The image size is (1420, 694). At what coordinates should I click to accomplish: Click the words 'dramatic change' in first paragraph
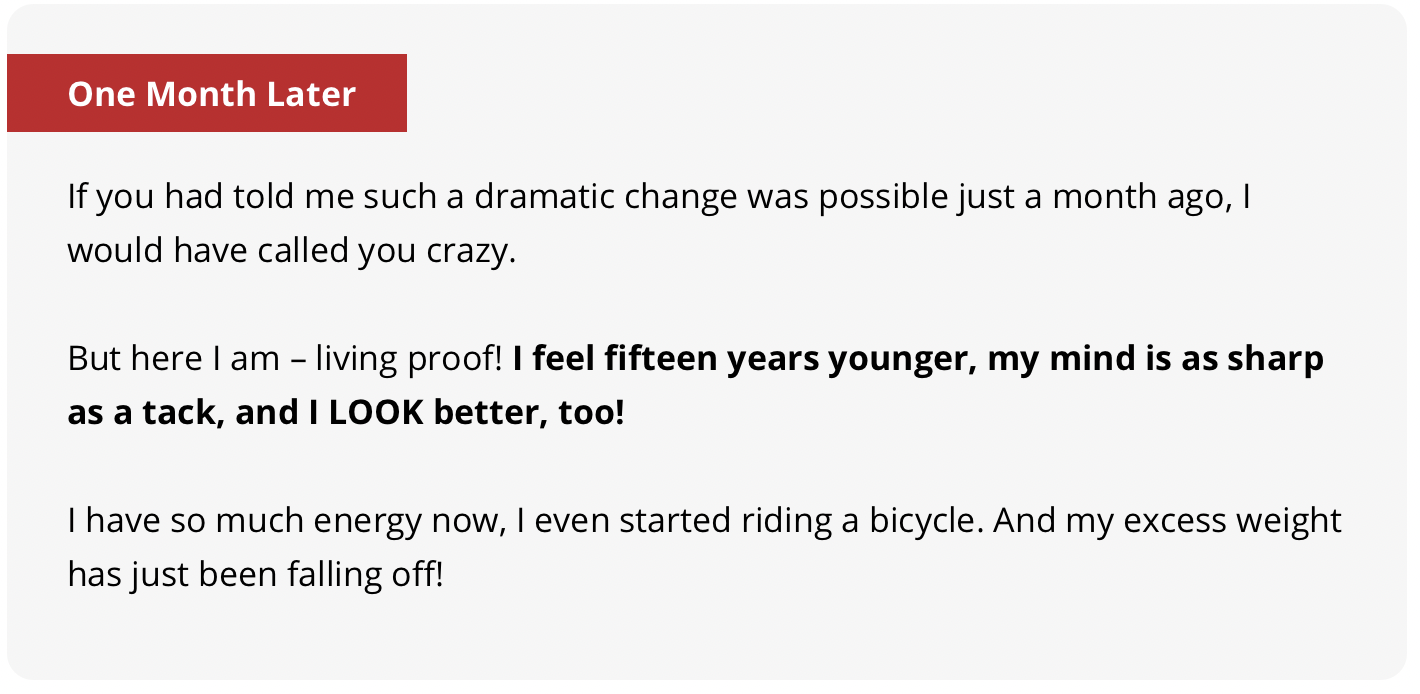[x=607, y=197]
